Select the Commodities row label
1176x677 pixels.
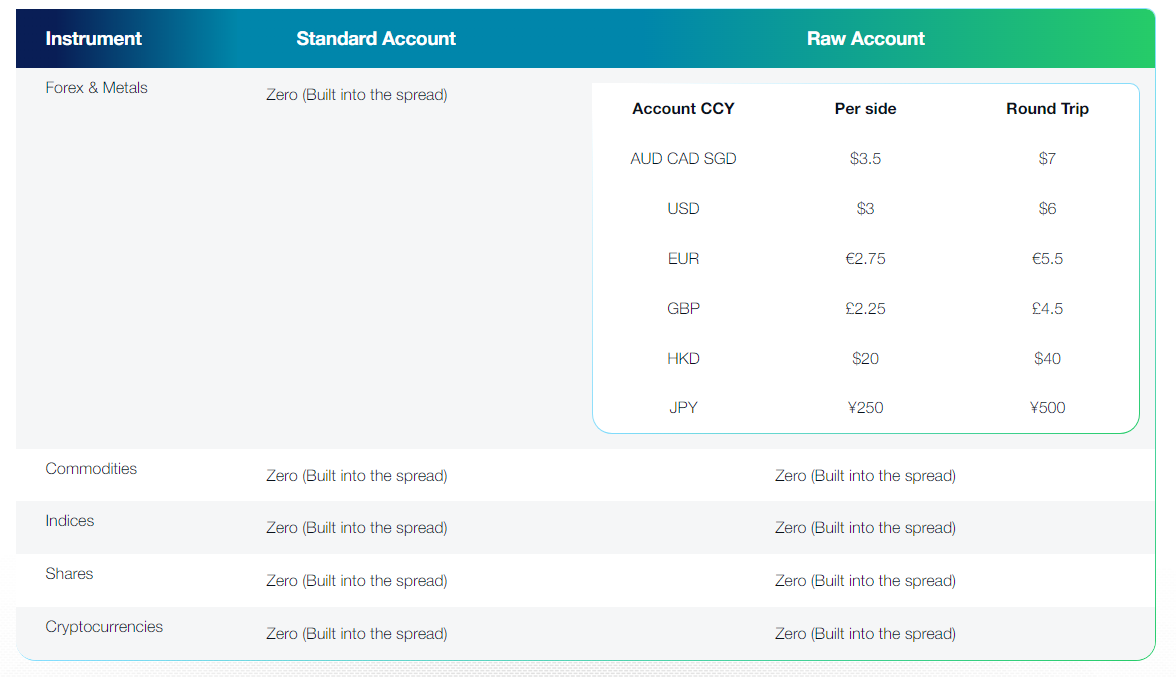(x=91, y=469)
